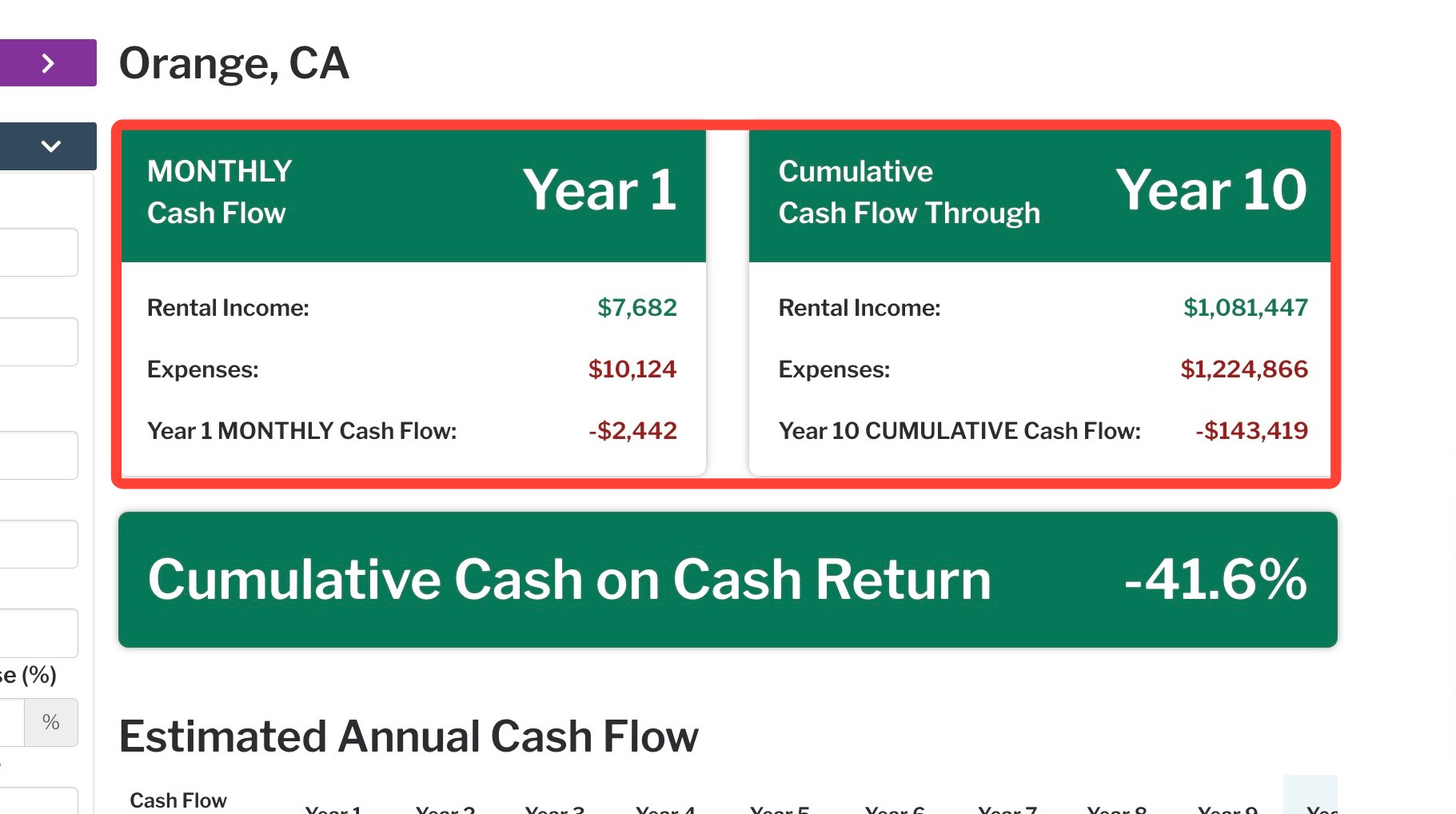
Task: Select the Monthly Cash Flow Year 1 header
Action: 413,196
